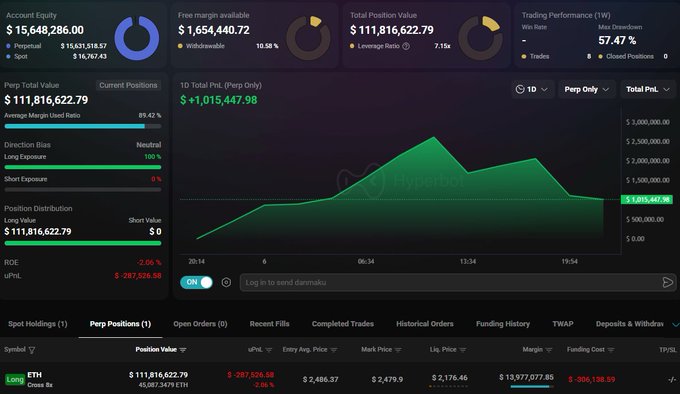Click Entry Avg. Price $2,486.37
The height and width of the screenshot is (394, 680).
coord(320,380)
